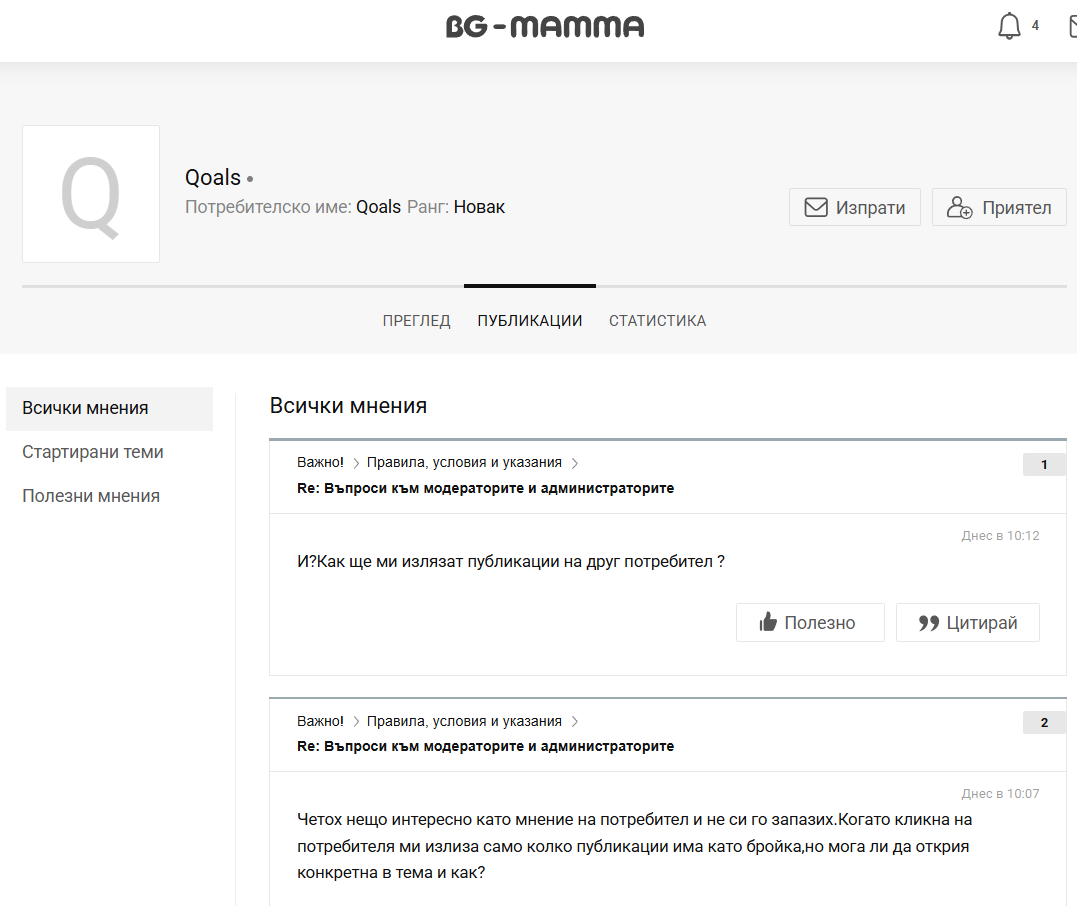This screenshot has width=1077, height=906.
Task: Click post number 2 badge
Action: coord(1044,722)
